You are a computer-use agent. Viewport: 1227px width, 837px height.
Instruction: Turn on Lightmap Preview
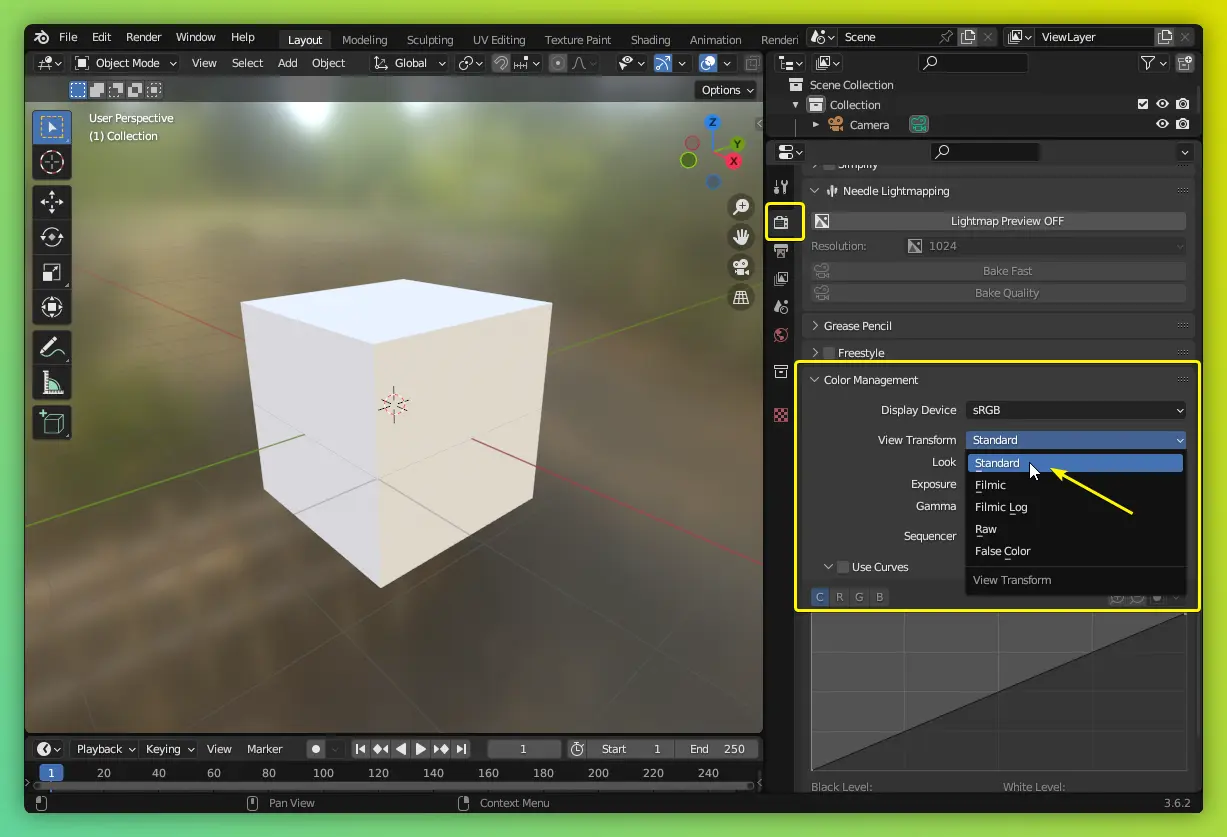[x=1007, y=220]
